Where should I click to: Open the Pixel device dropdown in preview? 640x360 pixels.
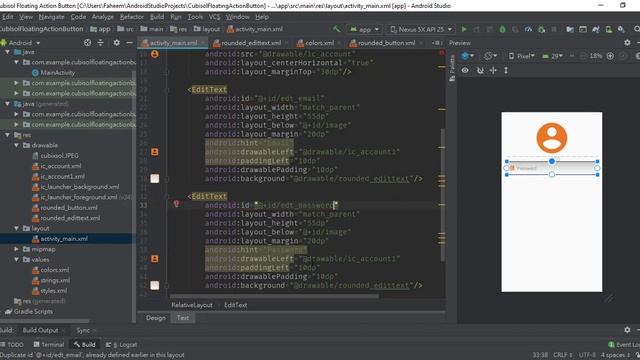(x=521, y=56)
